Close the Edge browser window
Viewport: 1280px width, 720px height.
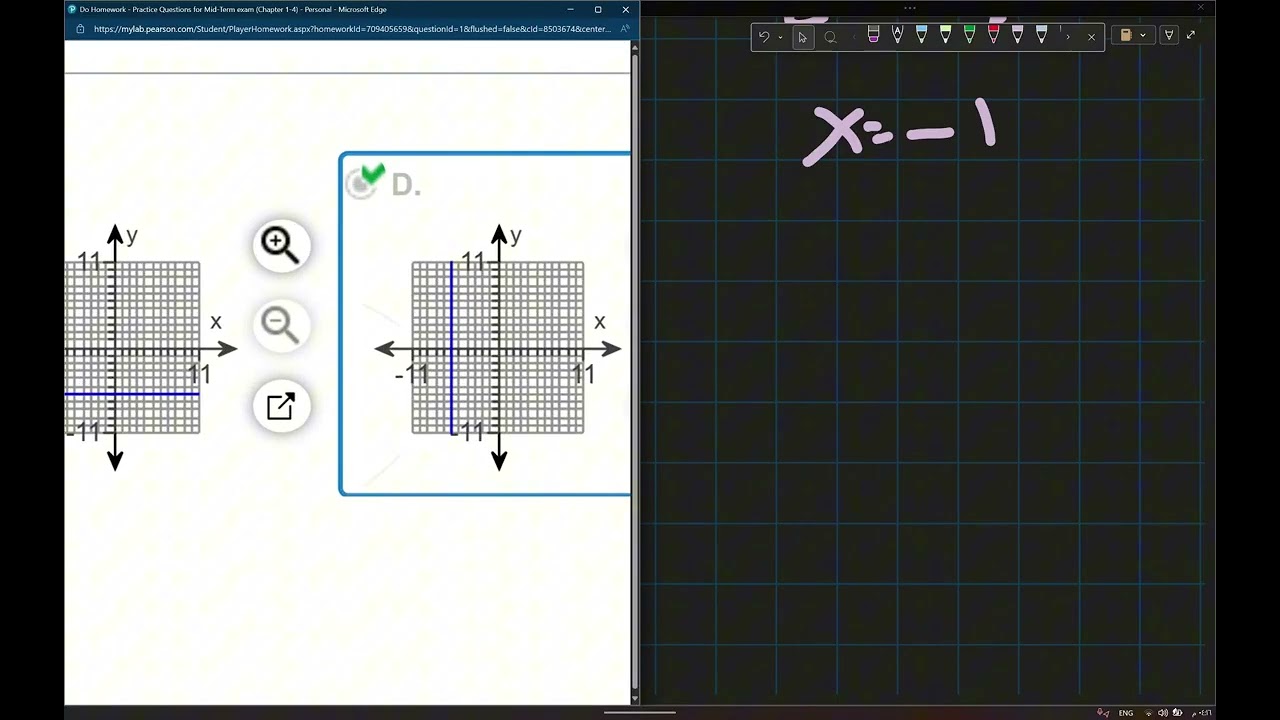click(626, 9)
